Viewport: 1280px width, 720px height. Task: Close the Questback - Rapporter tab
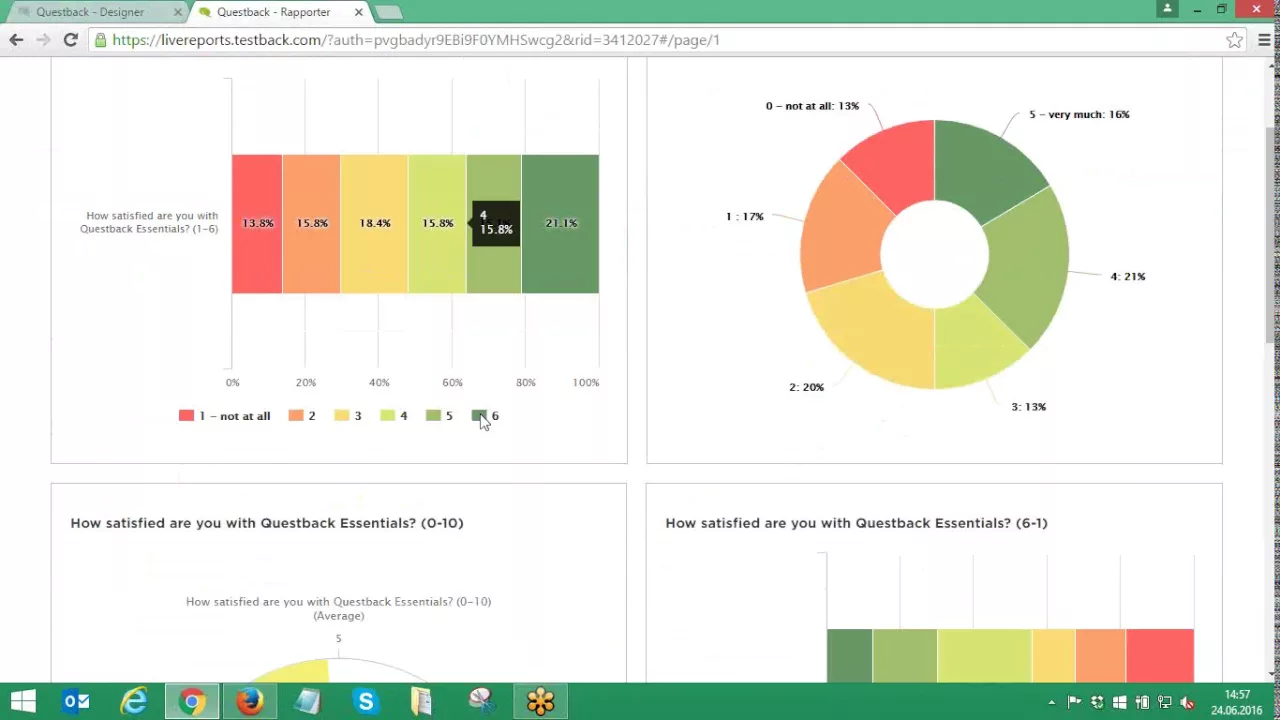click(x=359, y=12)
